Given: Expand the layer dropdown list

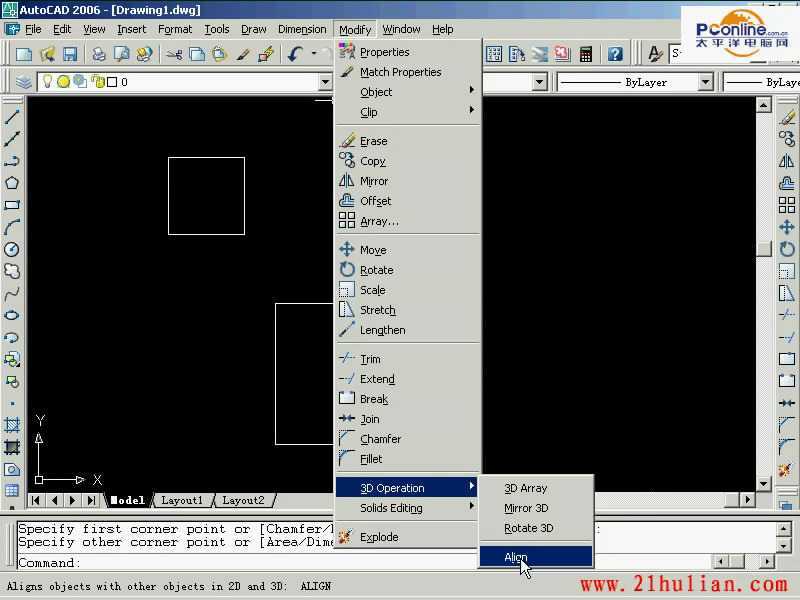Looking at the screenshot, I should coord(325,82).
